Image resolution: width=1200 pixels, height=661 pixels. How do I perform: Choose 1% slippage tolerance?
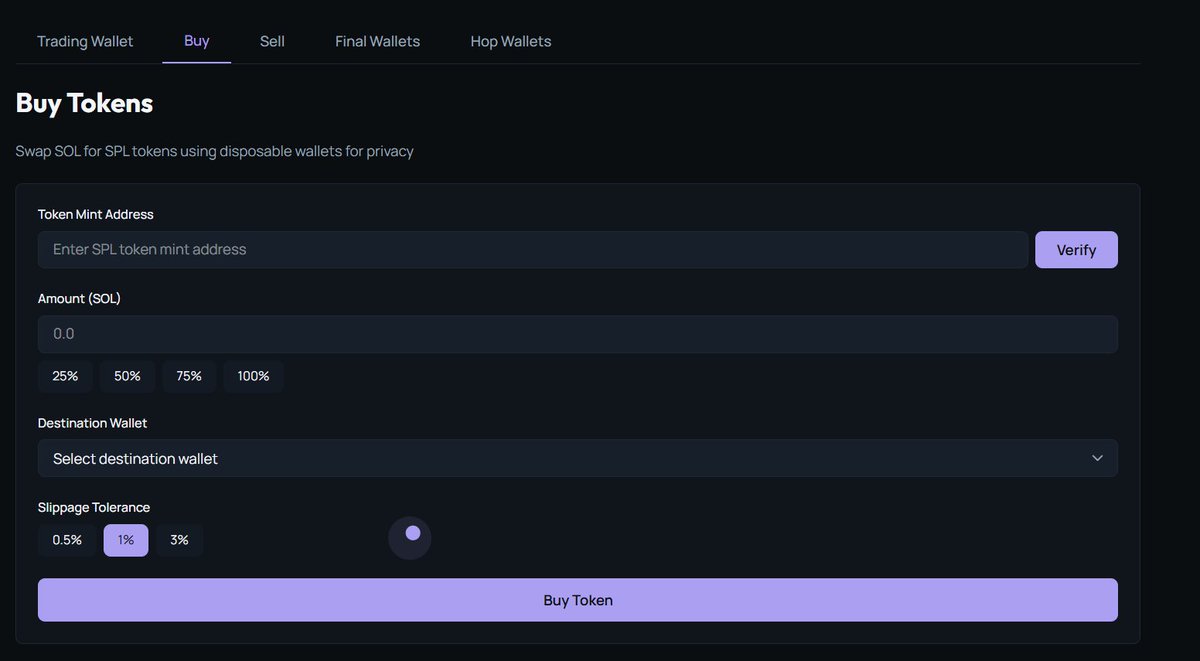126,540
